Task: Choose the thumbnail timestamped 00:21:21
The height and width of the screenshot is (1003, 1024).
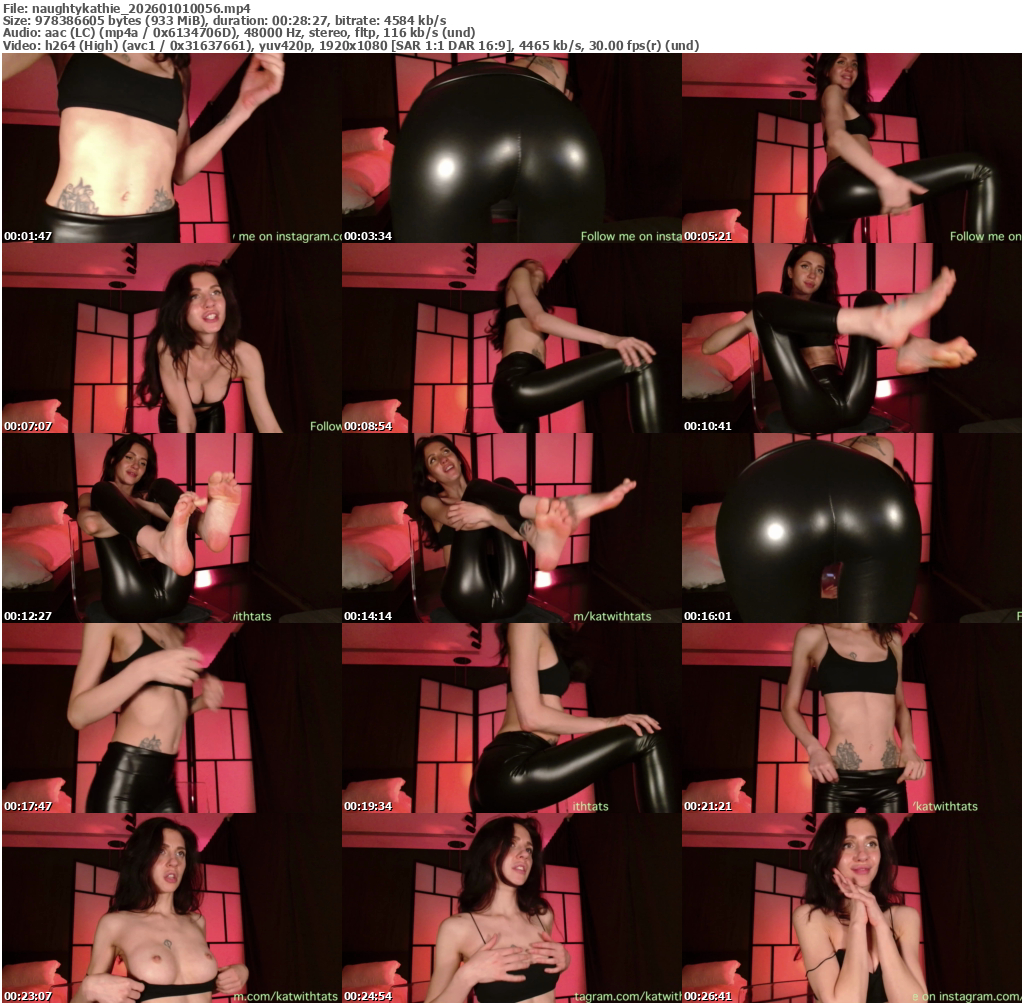Action: tap(851, 718)
